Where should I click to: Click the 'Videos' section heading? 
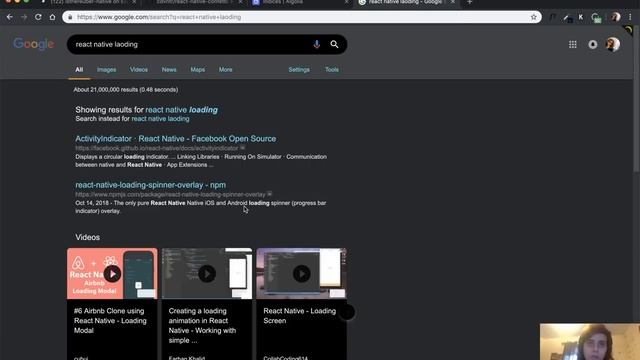click(87, 238)
